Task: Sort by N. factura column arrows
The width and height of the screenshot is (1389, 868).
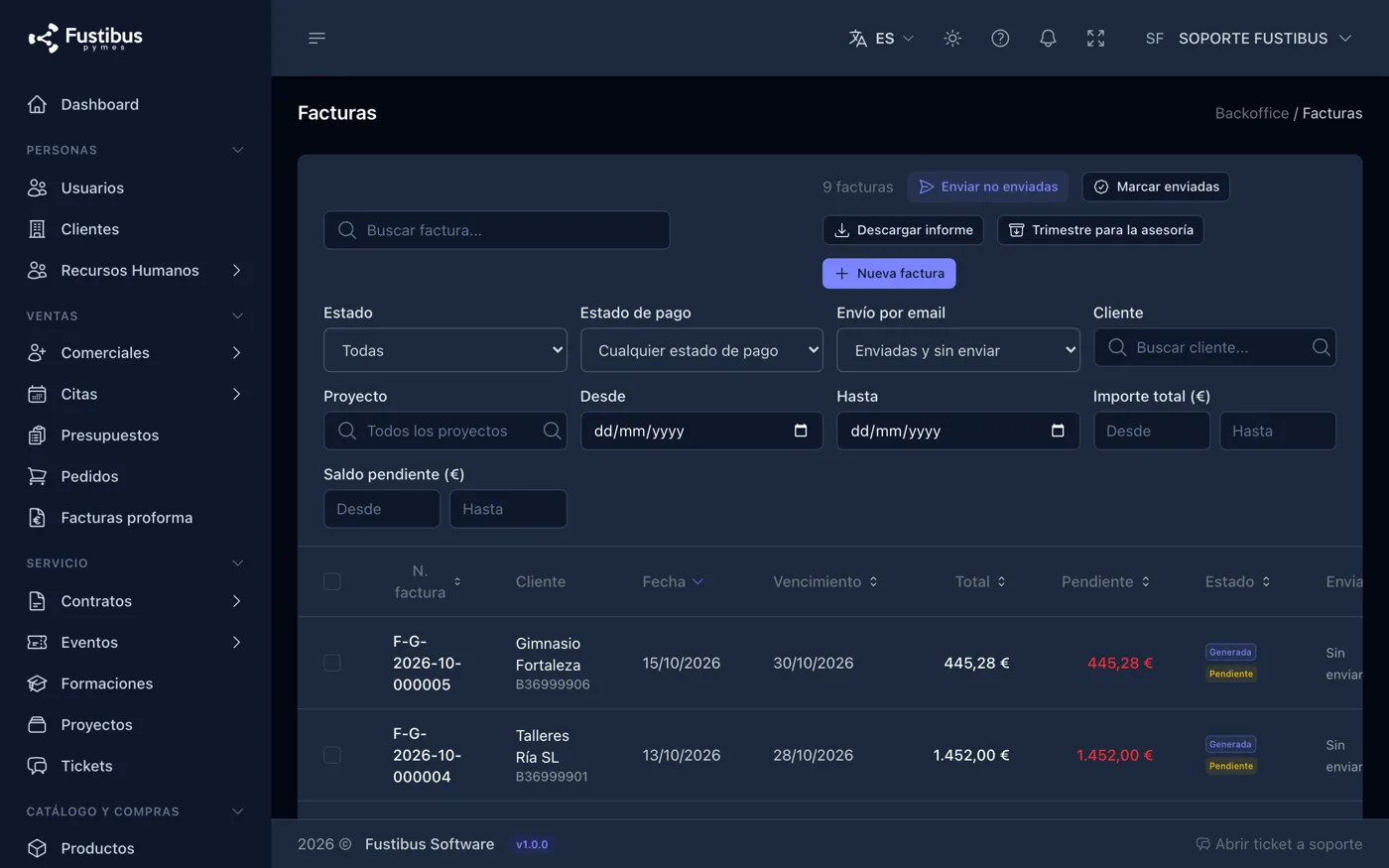Action: coord(457,581)
